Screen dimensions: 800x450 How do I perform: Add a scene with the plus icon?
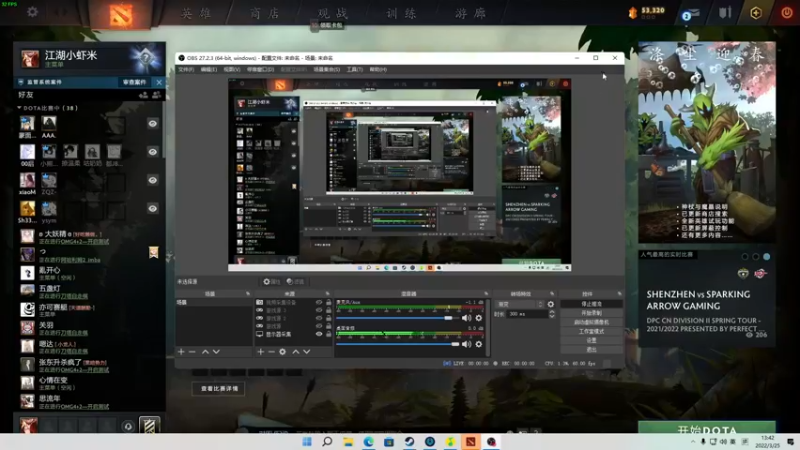point(181,352)
